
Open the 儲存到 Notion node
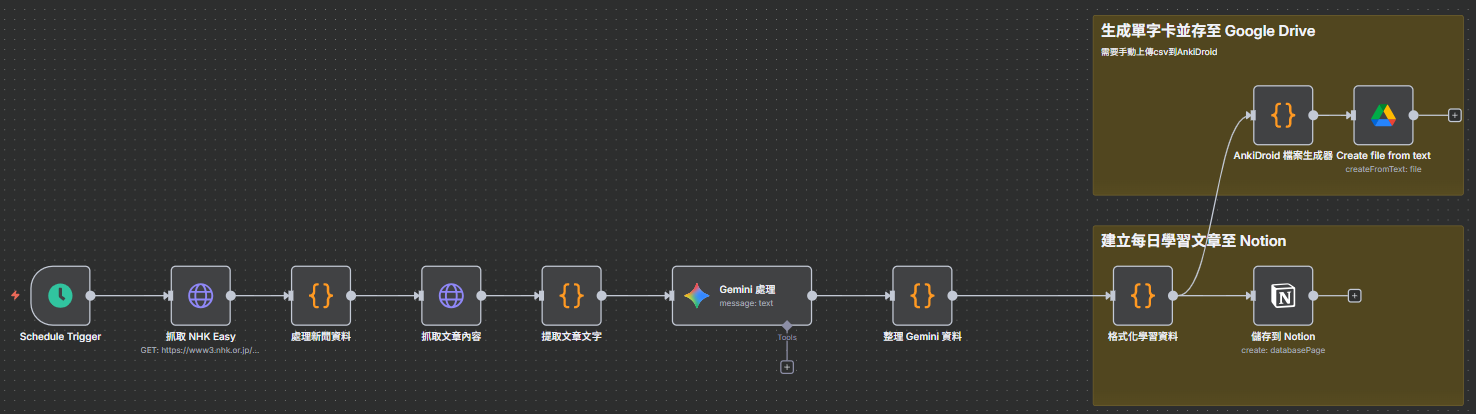(1283, 295)
